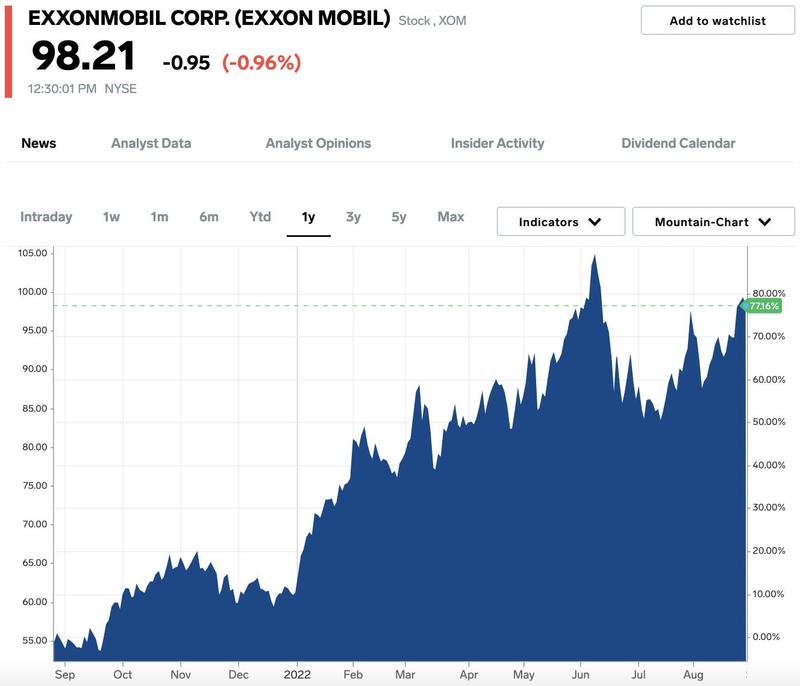The width and height of the screenshot is (800, 686).
Task: Open the News tab
Action: [x=39, y=143]
